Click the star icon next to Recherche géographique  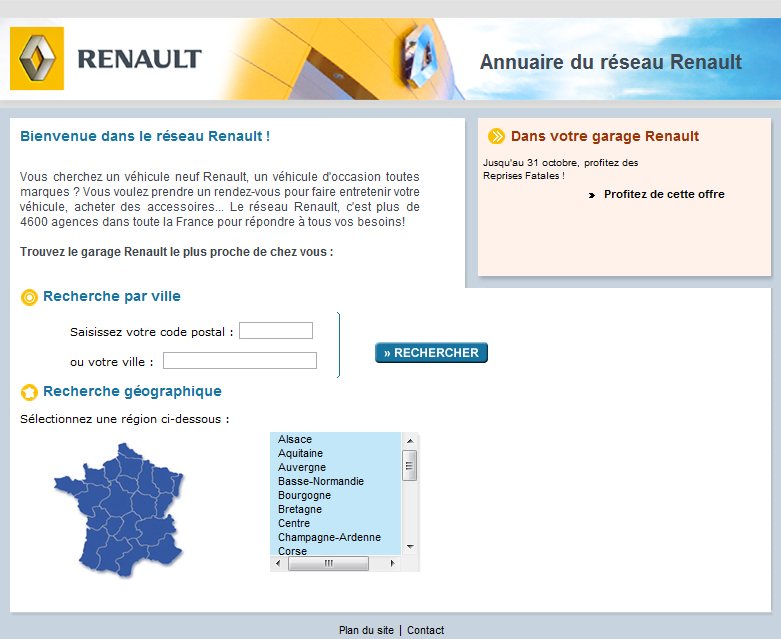29,392
